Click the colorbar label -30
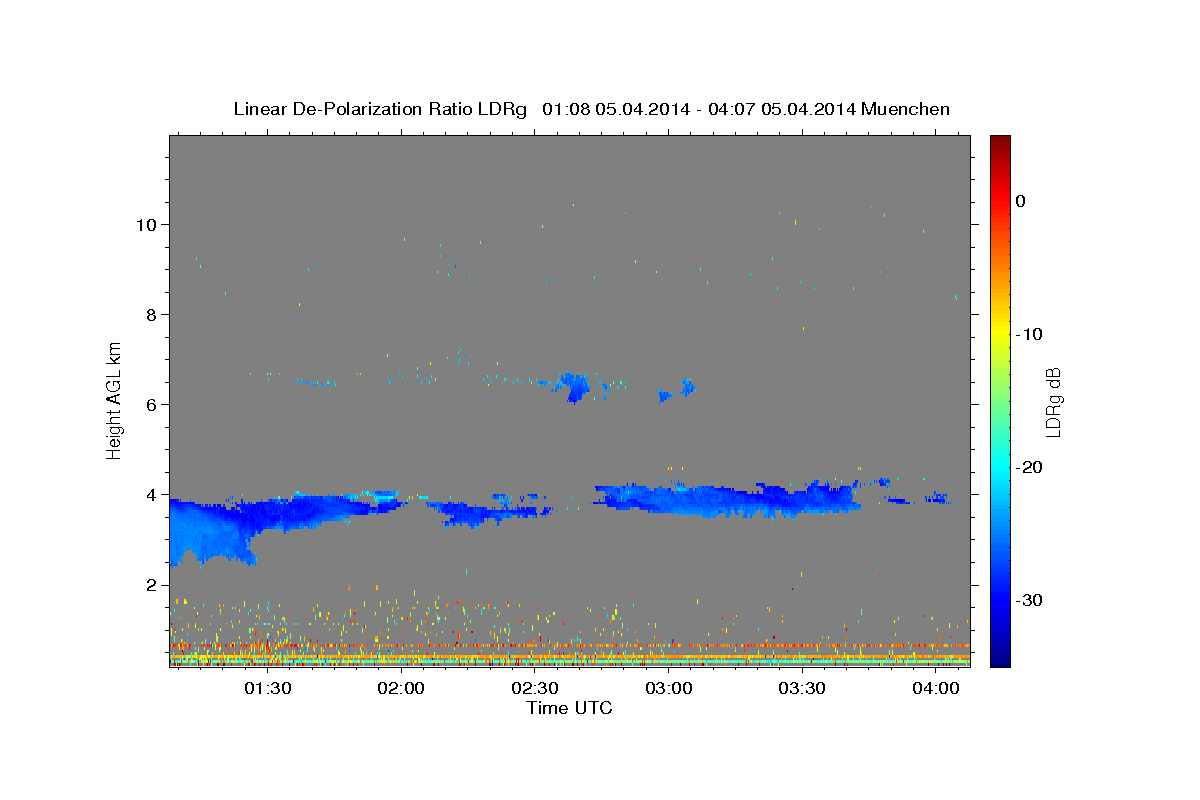The width and height of the screenshot is (1200, 800). click(1029, 600)
